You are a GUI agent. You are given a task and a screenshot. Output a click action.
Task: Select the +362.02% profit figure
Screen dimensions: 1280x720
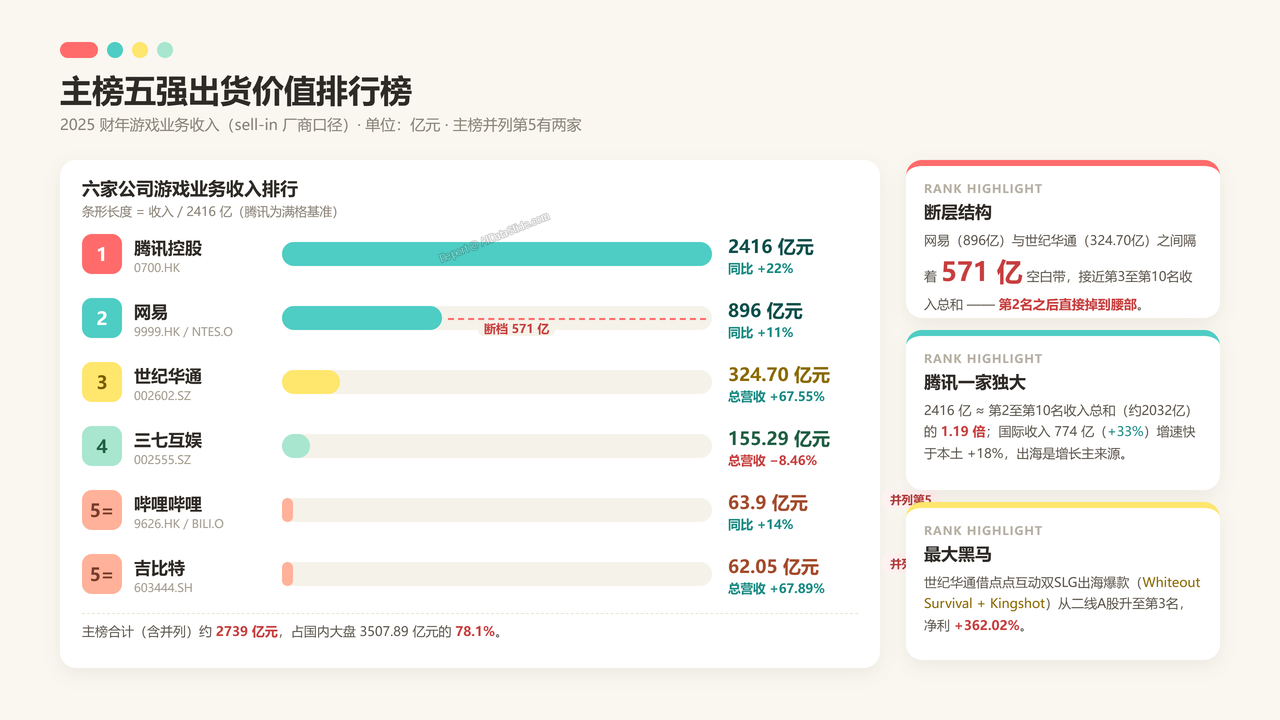[x=987, y=626]
